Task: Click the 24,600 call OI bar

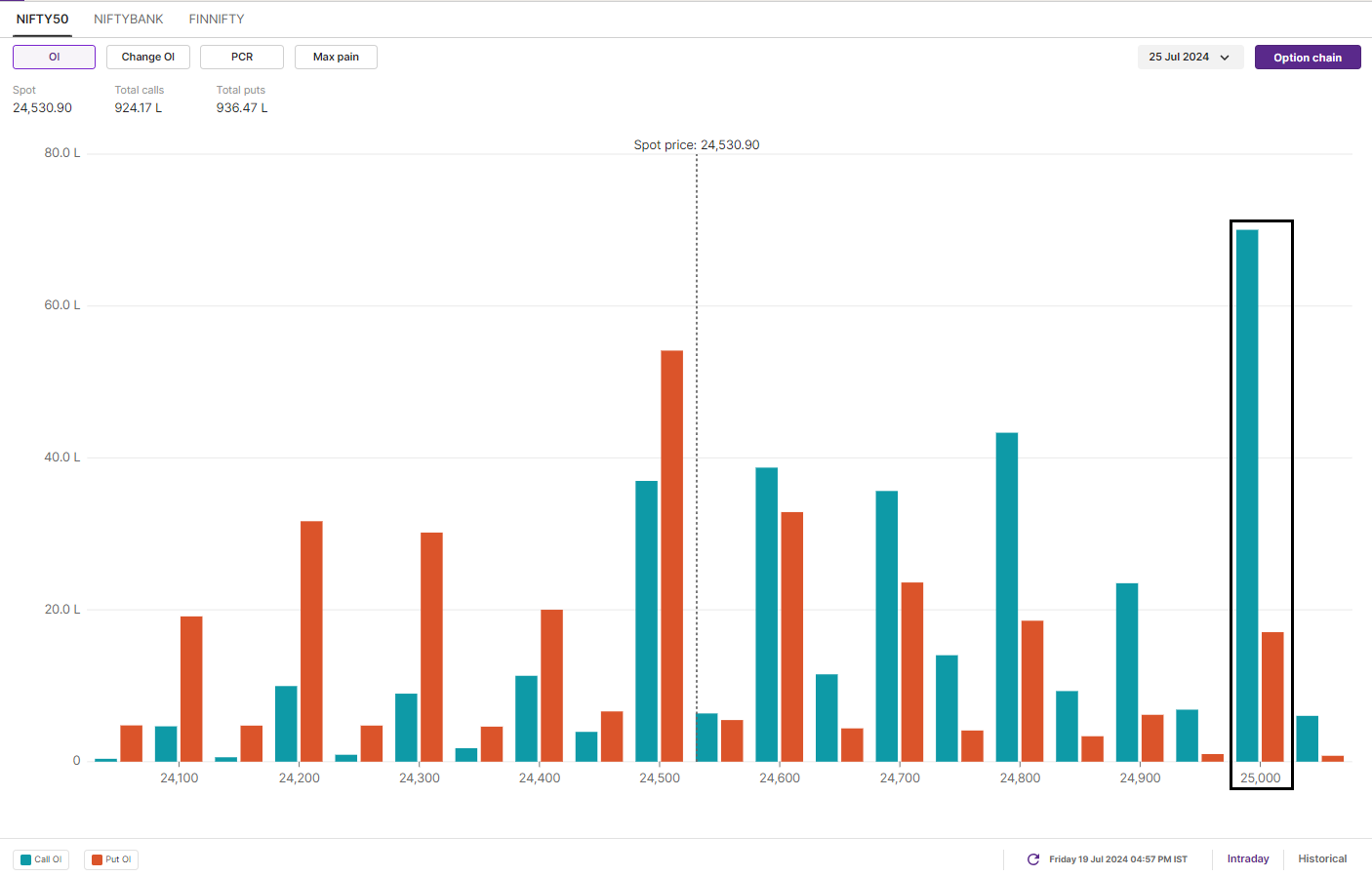Action: (767, 615)
